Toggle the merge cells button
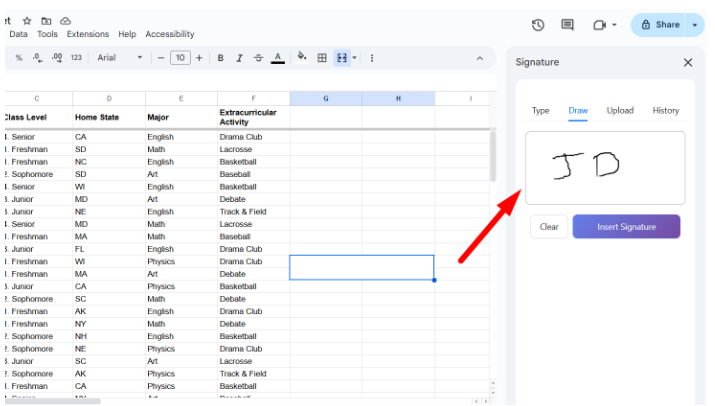Viewport: 715px width, 406px height. pos(342,58)
